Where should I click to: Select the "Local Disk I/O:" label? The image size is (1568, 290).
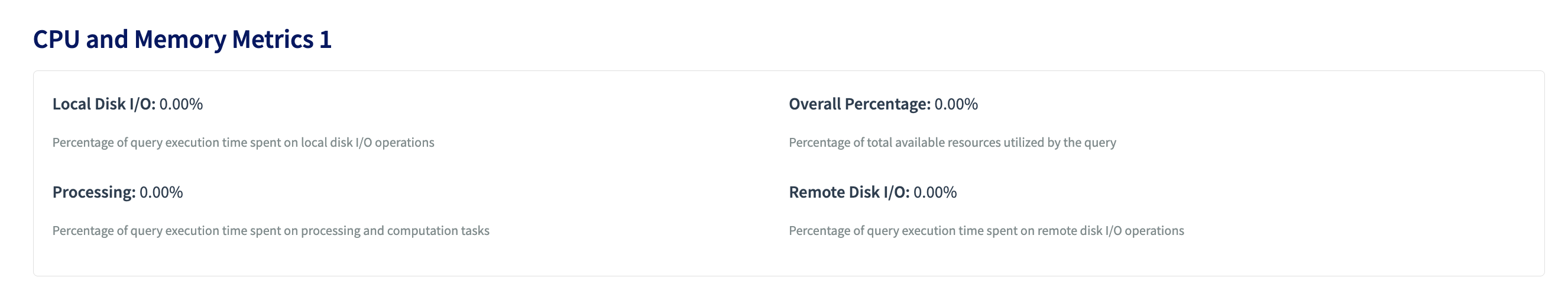(x=103, y=104)
